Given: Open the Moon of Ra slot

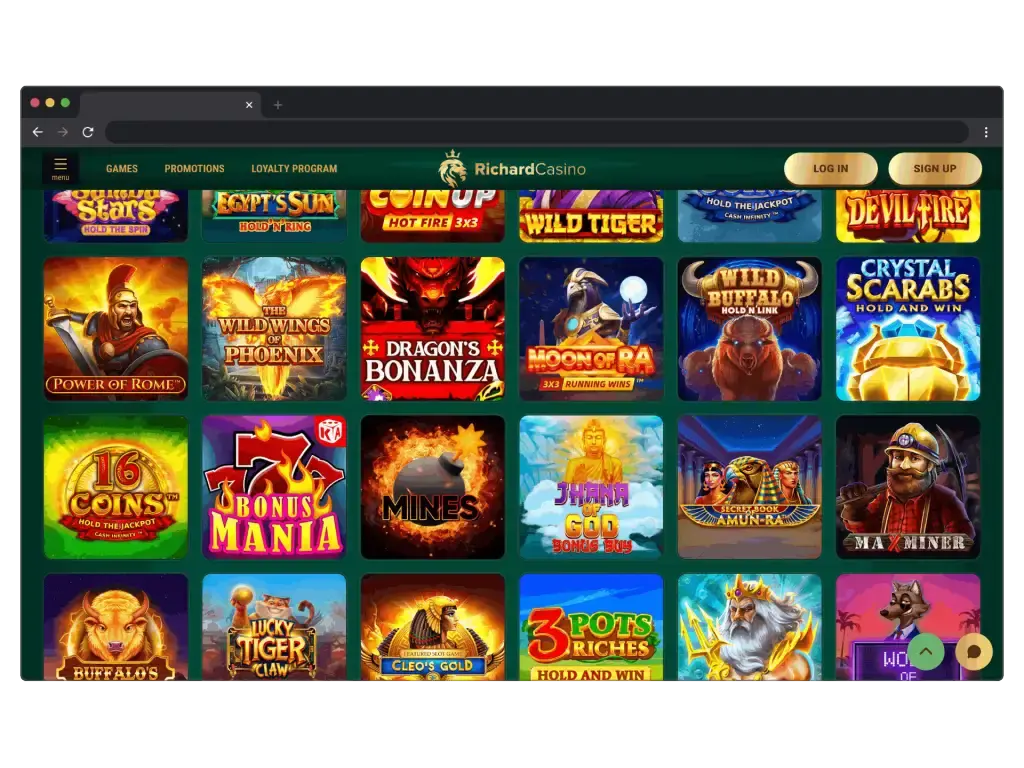Looking at the screenshot, I should click(x=590, y=328).
